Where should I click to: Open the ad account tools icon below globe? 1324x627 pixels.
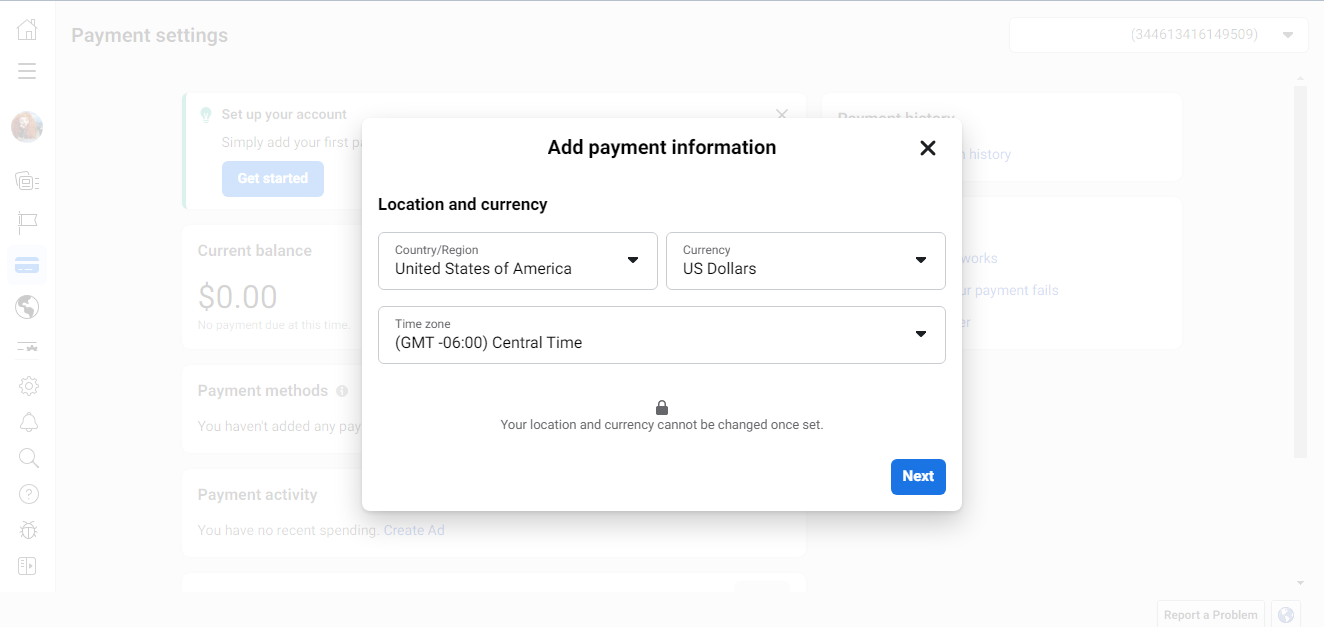pyautogui.click(x=27, y=347)
